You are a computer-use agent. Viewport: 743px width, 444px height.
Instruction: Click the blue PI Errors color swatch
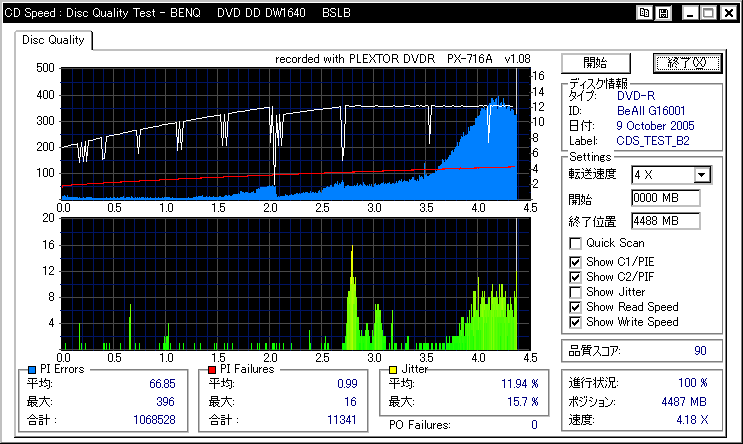point(32,370)
